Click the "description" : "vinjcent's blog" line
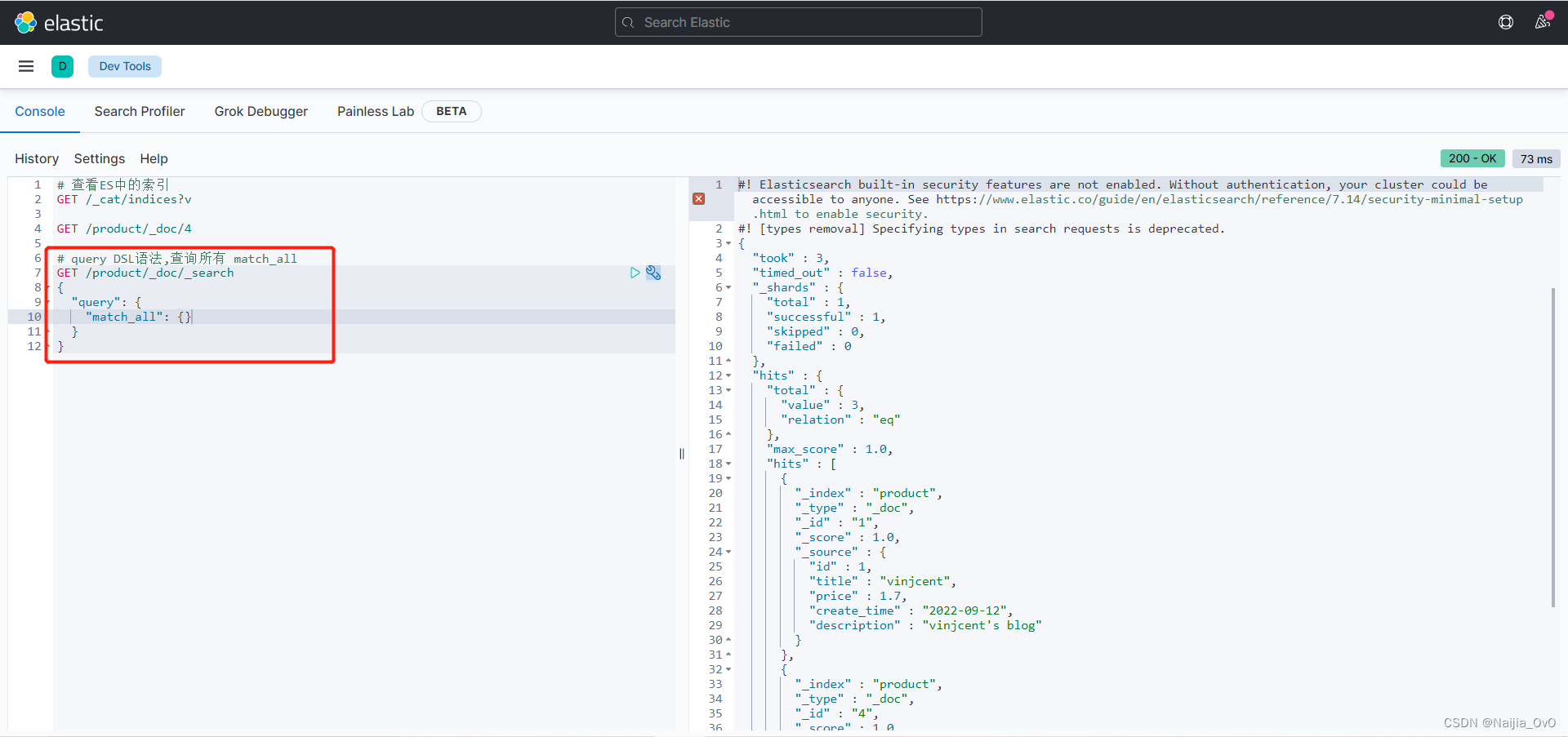1568x737 pixels. 925,625
